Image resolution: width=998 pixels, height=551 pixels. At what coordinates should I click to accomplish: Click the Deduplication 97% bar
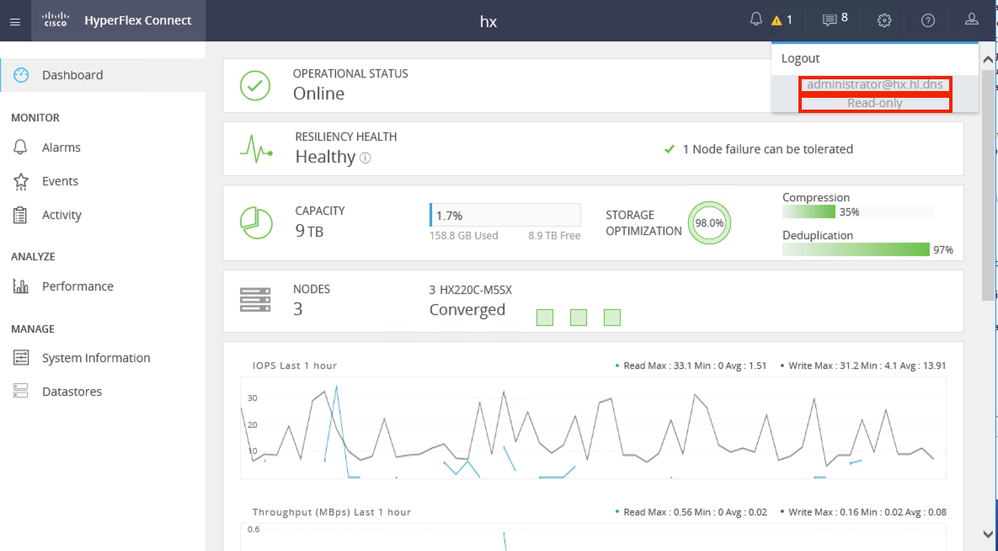pos(856,249)
